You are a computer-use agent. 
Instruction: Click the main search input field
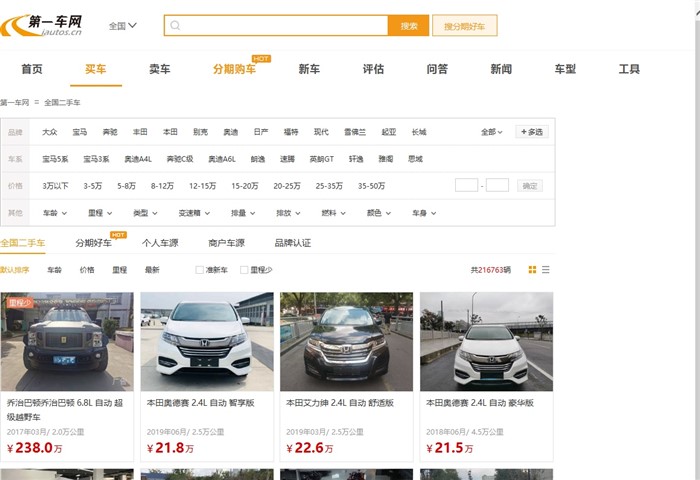[x=276, y=25]
